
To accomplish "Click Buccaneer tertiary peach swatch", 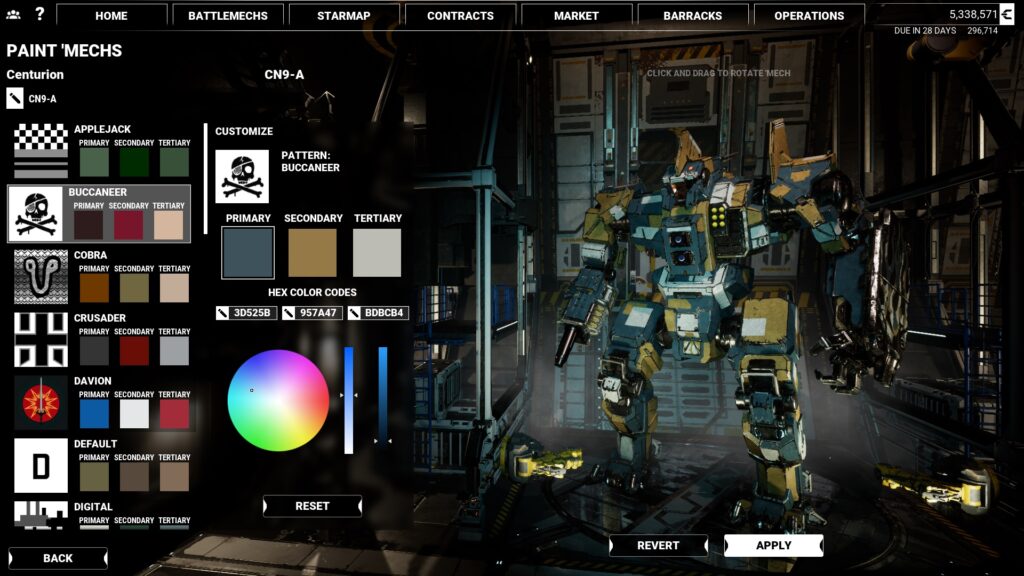I will pyautogui.click(x=168, y=225).
